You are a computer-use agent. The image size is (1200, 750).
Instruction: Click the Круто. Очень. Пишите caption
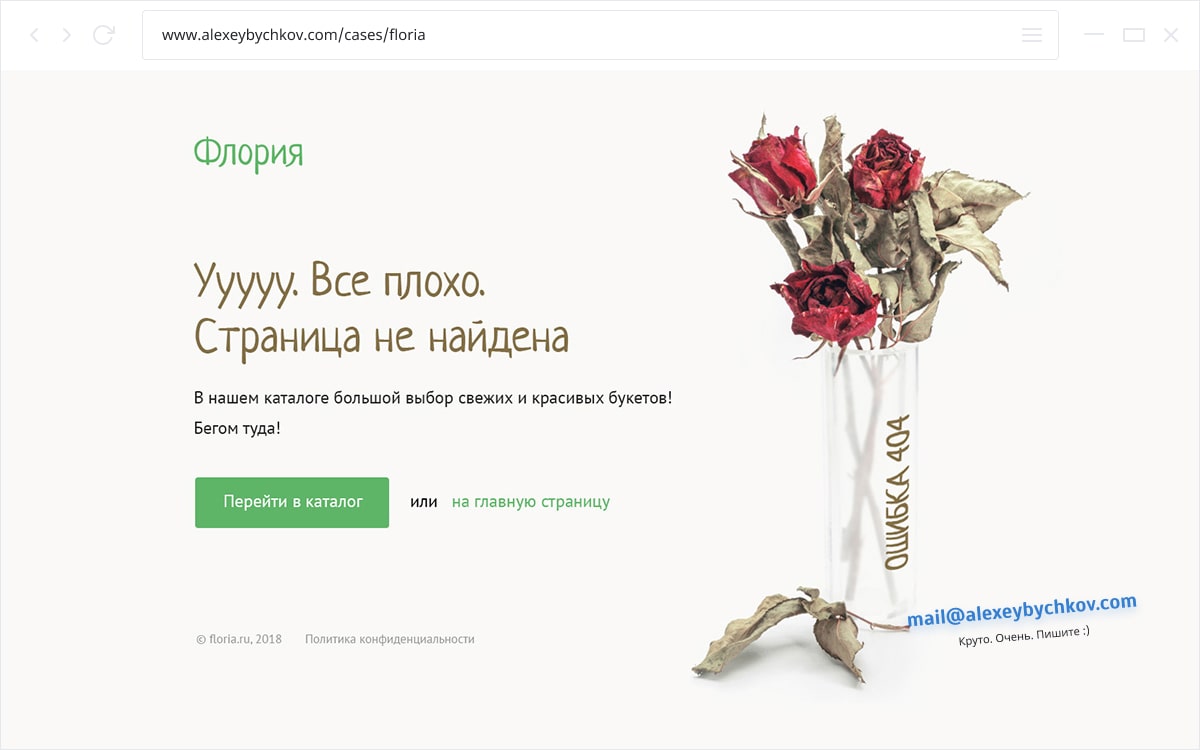point(1023,636)
